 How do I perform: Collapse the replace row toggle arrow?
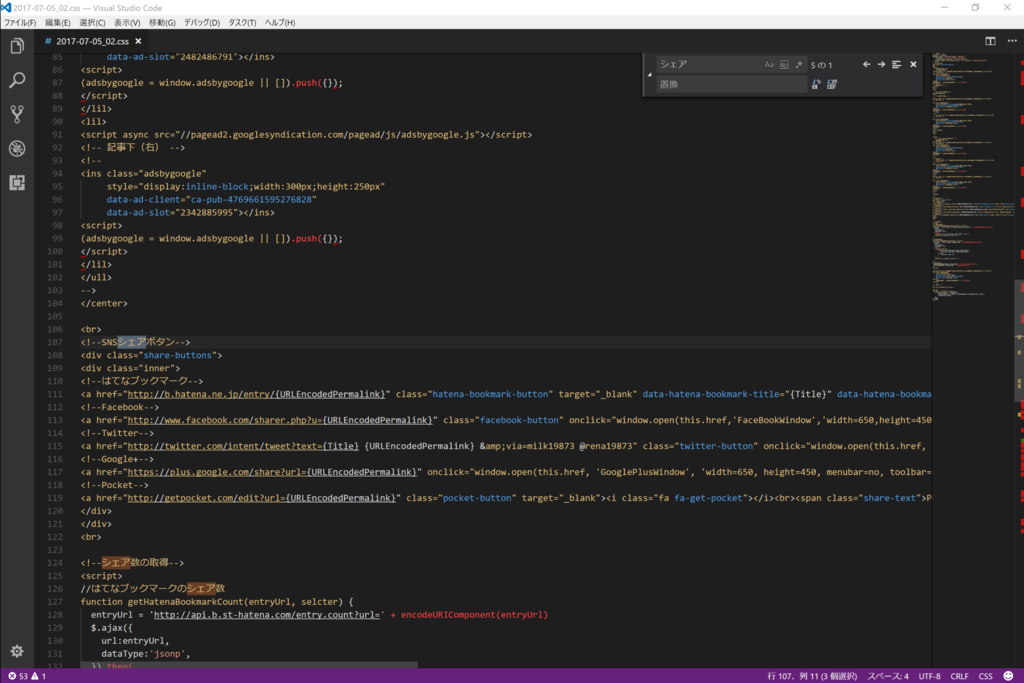click(x=649, y=74)
